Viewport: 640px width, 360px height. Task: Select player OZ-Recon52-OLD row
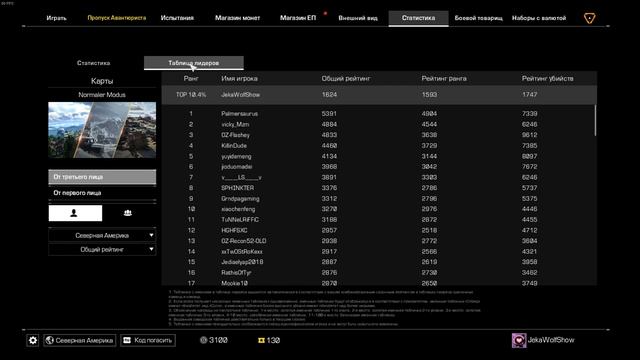pos(378,241)
